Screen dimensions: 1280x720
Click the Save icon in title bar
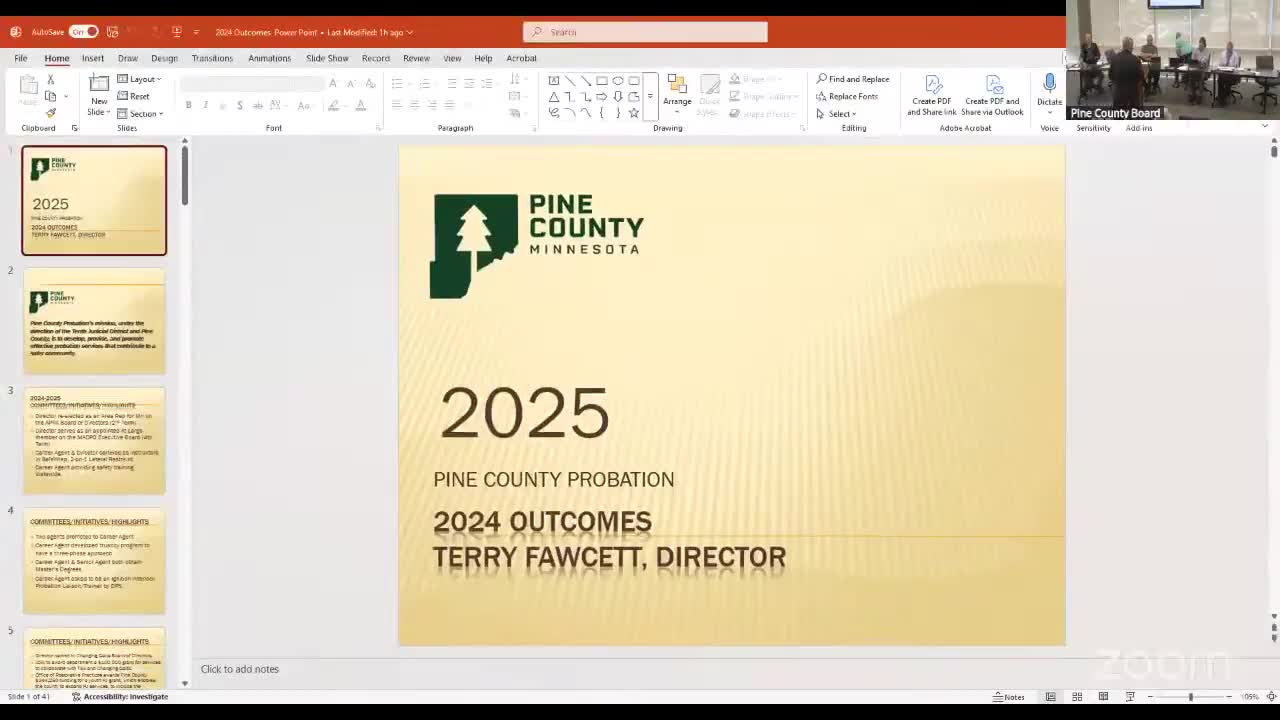point(112,32)
